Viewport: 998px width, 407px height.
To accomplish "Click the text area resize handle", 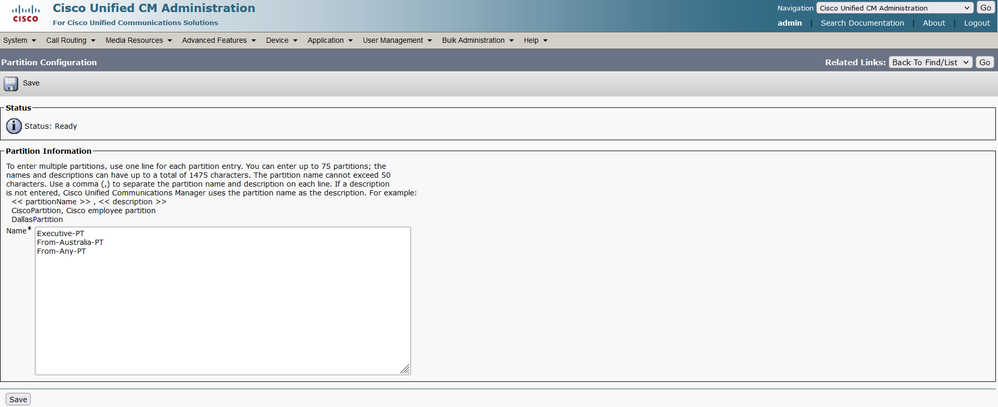I will [405, 369].
